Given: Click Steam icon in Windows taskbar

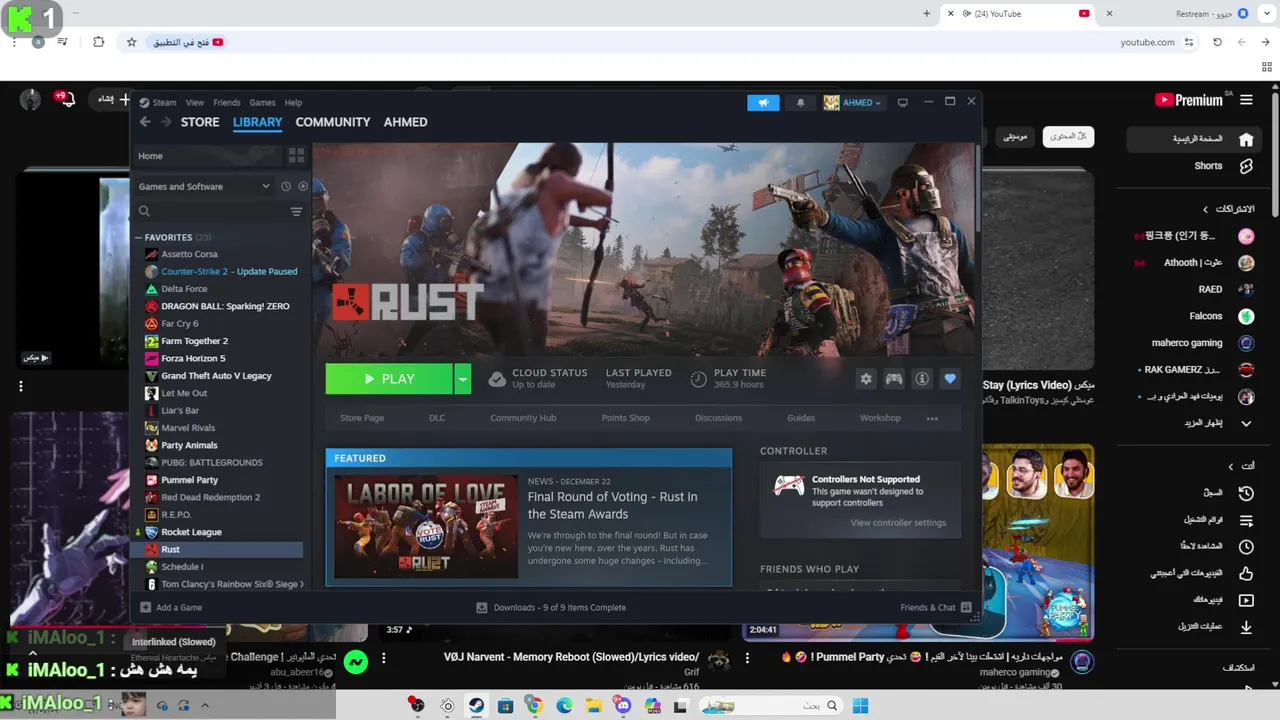Looking at the screenshot, I should 476,706.
